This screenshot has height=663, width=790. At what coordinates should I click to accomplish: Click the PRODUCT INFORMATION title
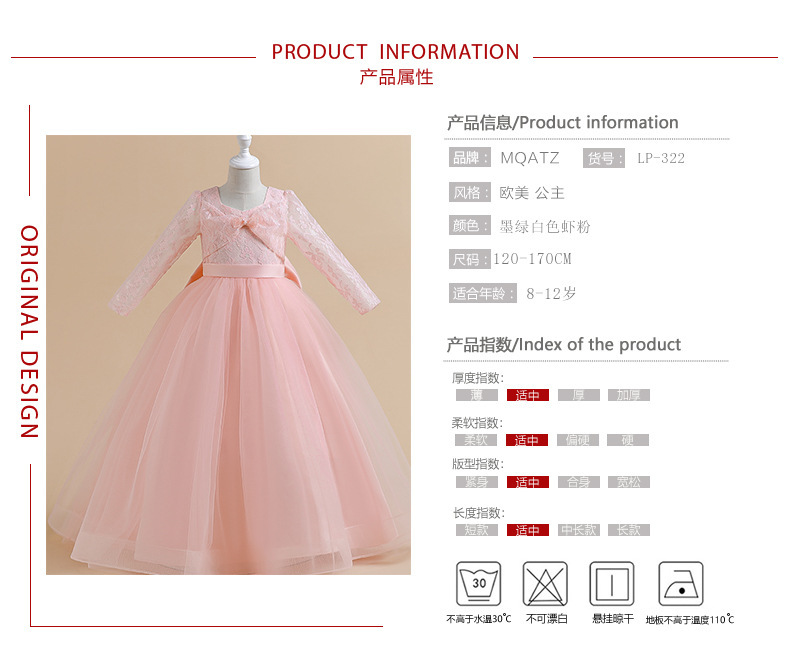(x=395, y=52)
